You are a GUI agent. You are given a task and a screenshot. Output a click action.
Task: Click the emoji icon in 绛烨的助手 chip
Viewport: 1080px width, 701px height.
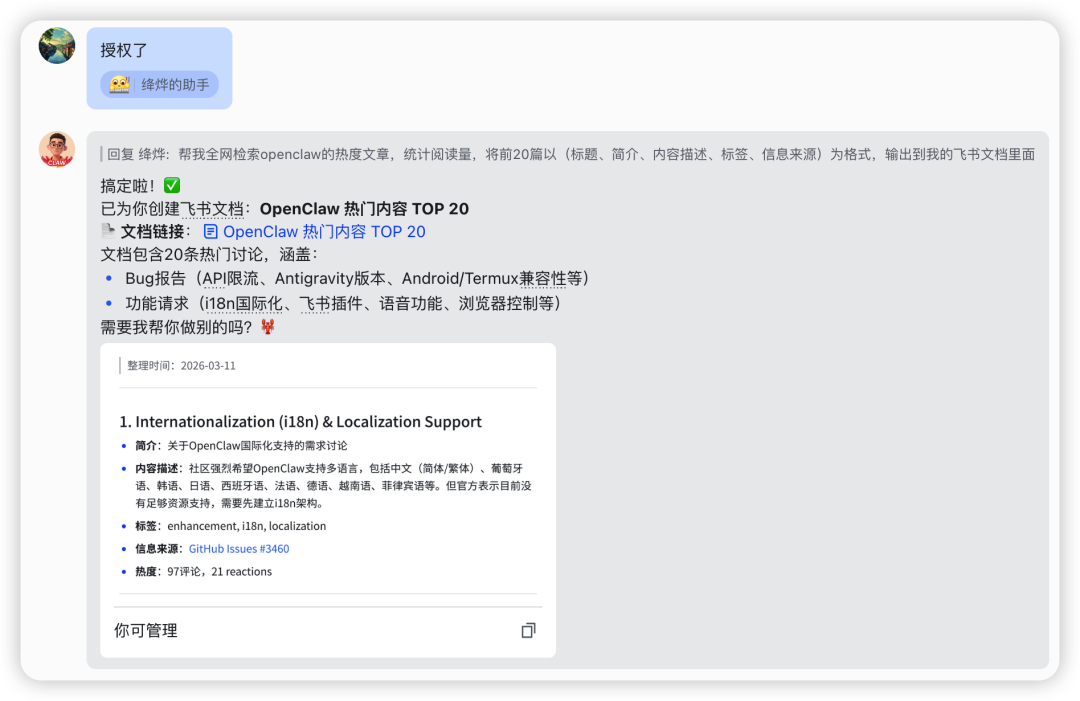119,85
